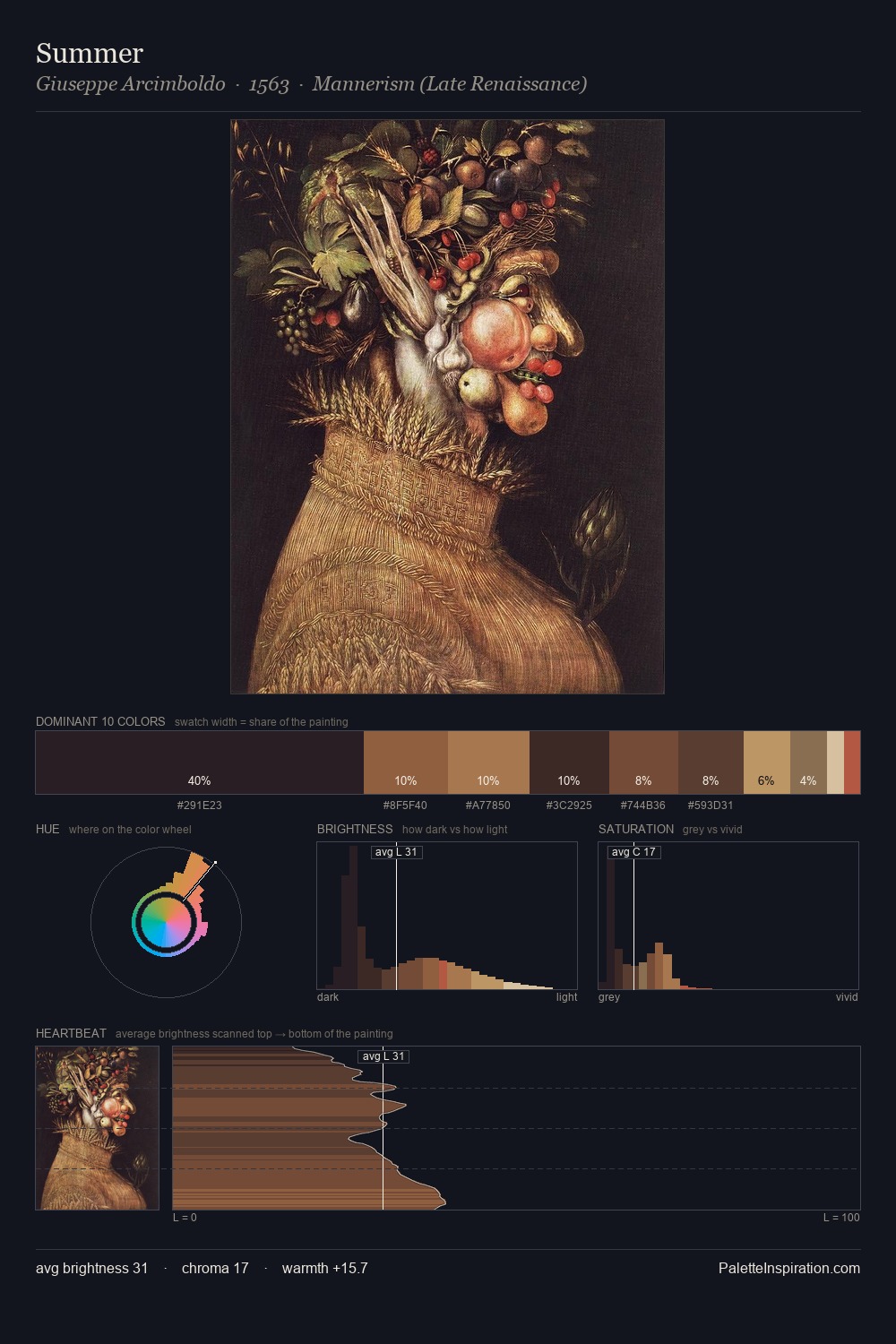Click the saturation histogram chart
The height and width of the screenshot is (1344, 896).
(728, 916)
